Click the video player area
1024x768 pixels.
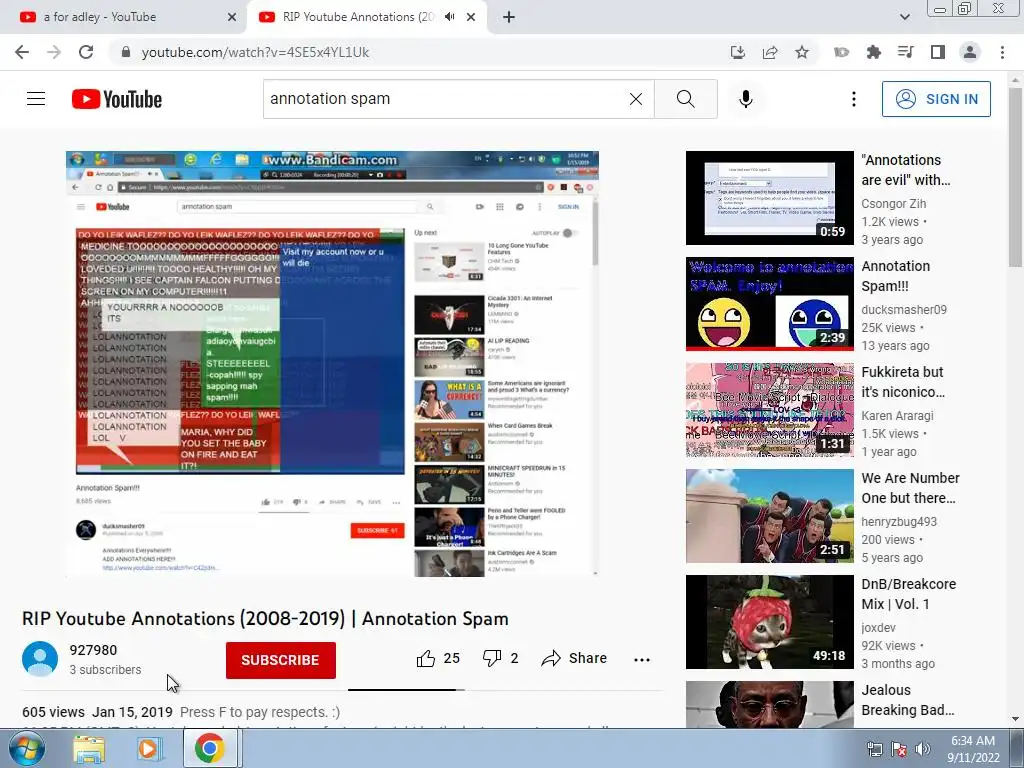pos(332,364)
